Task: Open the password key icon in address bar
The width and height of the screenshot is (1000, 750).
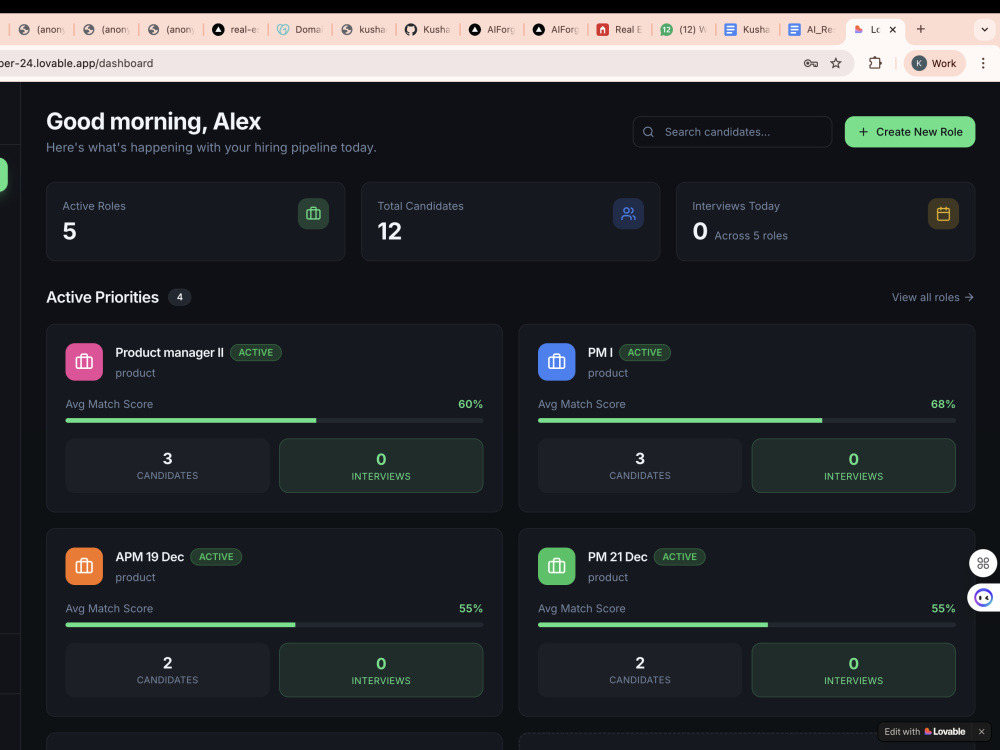Action: click(x=811, y=63)
